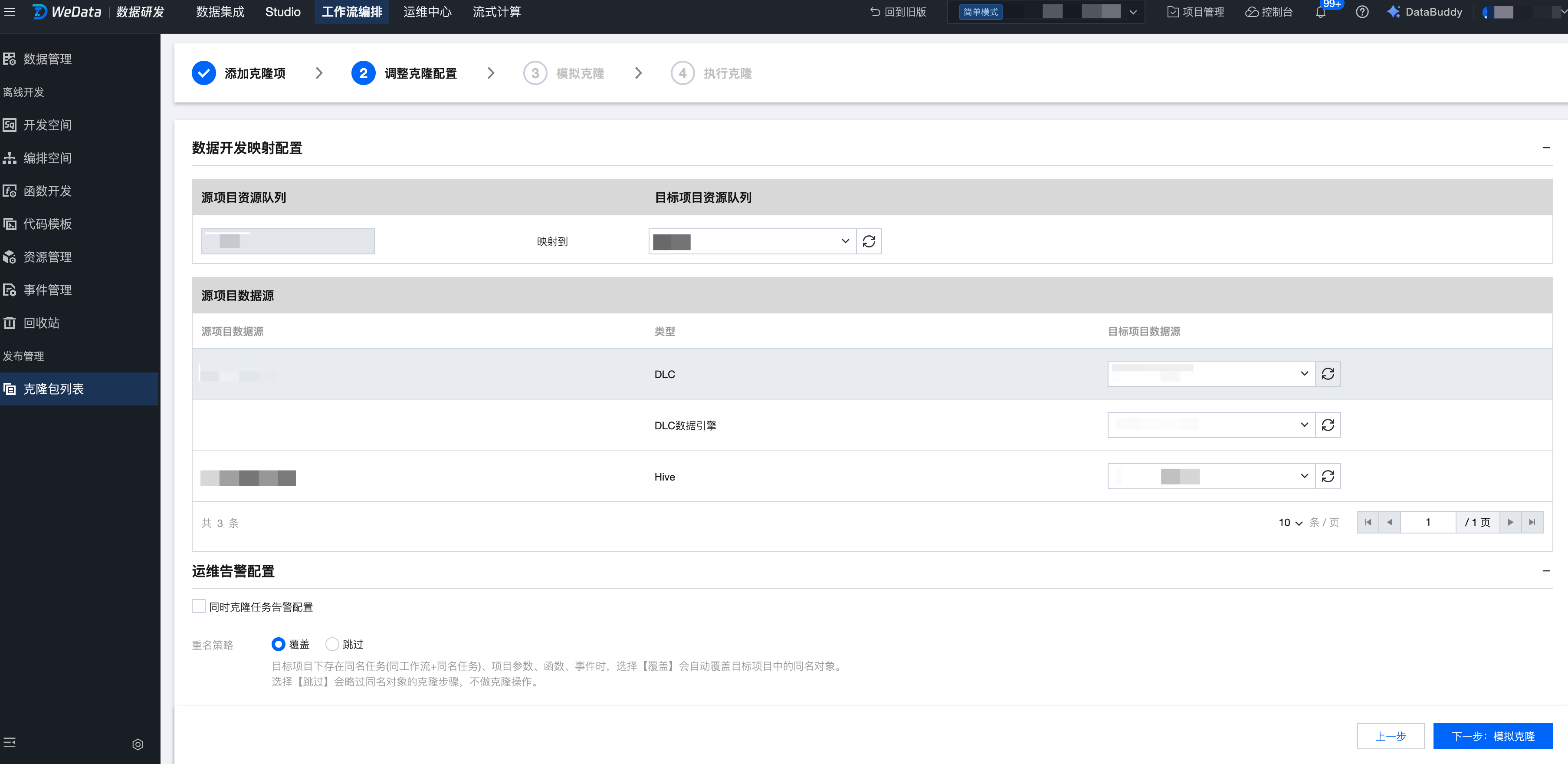Switch to the 运维中心 tab
Screen dimensions: 1568x764
426,12
